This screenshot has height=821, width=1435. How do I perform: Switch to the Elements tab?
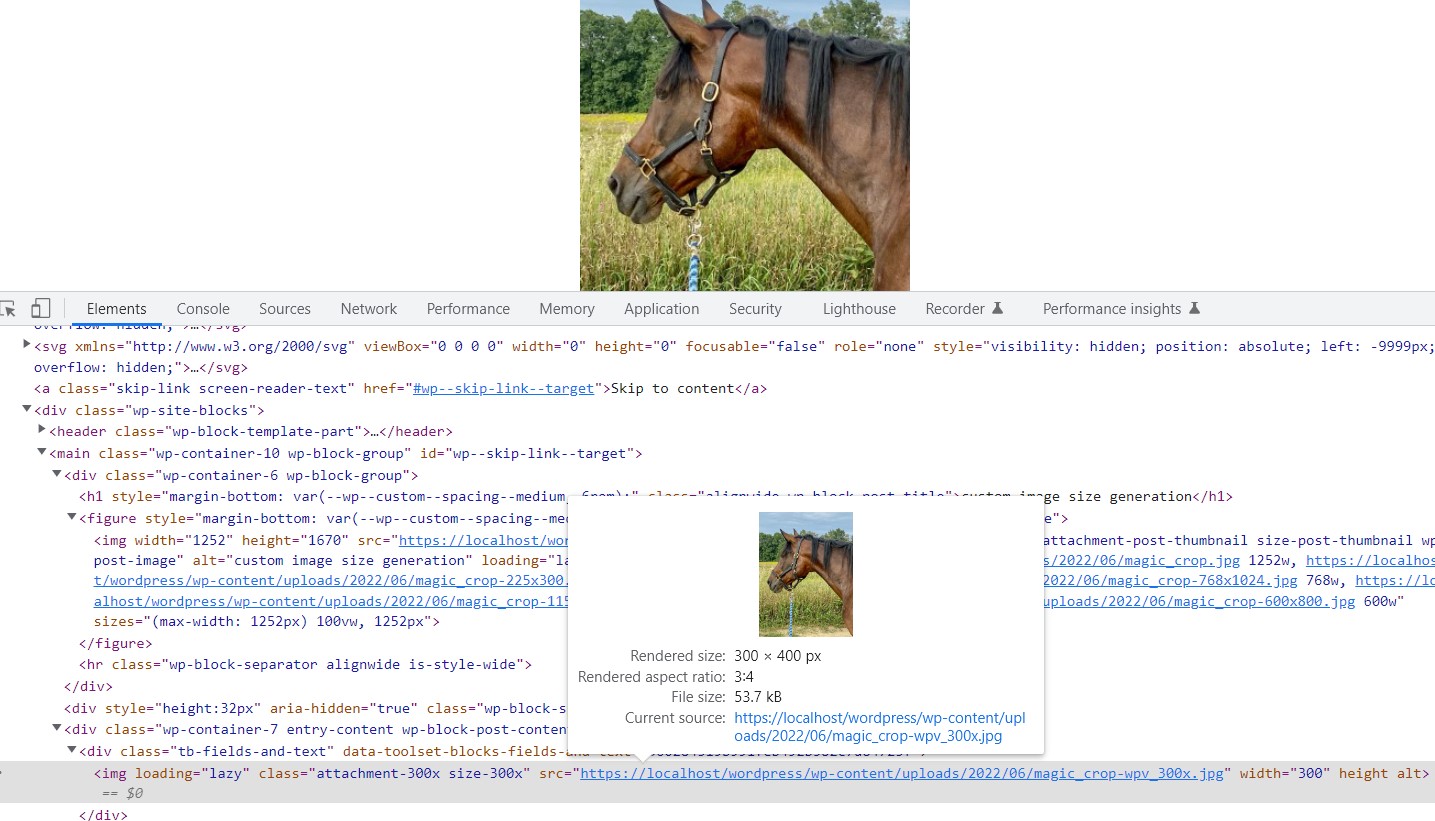click(x=116, y=309)
